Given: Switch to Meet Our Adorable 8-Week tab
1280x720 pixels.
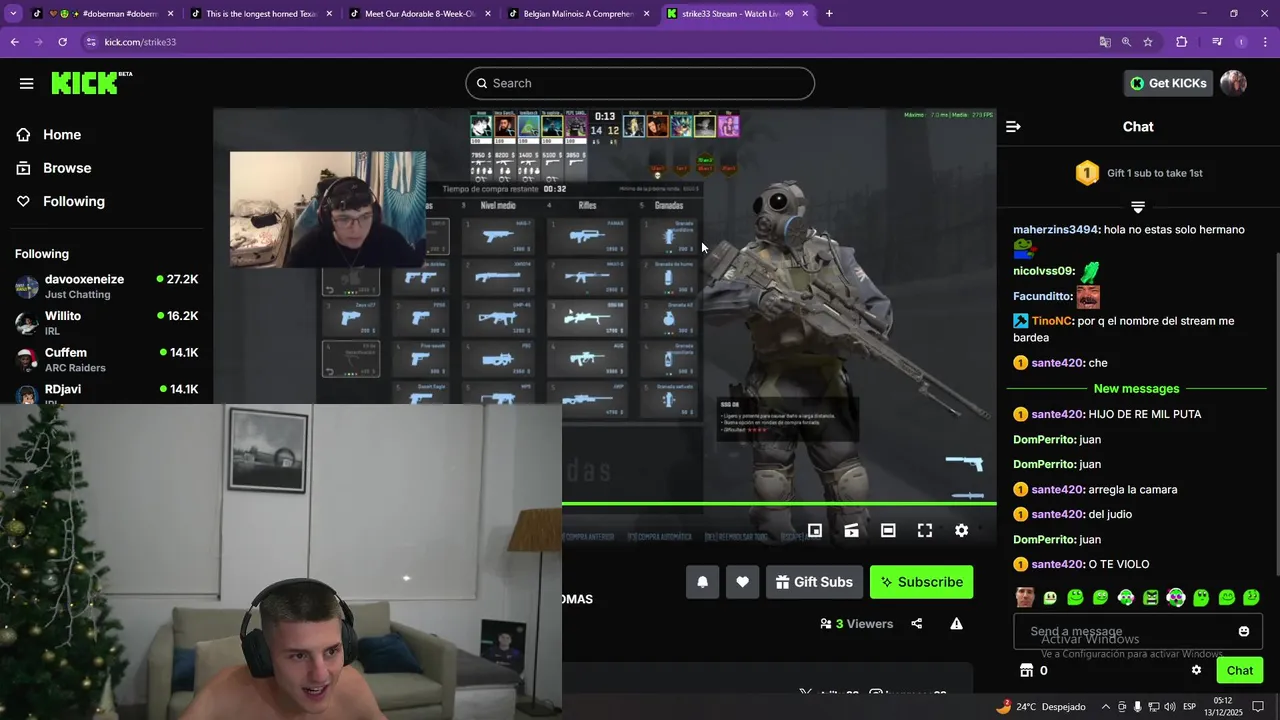Looking at the screenshot, I should point(419,14).
